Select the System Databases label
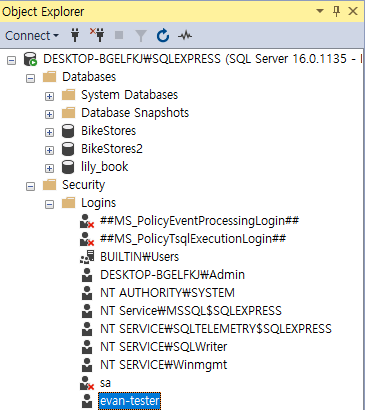 point(130,95)
